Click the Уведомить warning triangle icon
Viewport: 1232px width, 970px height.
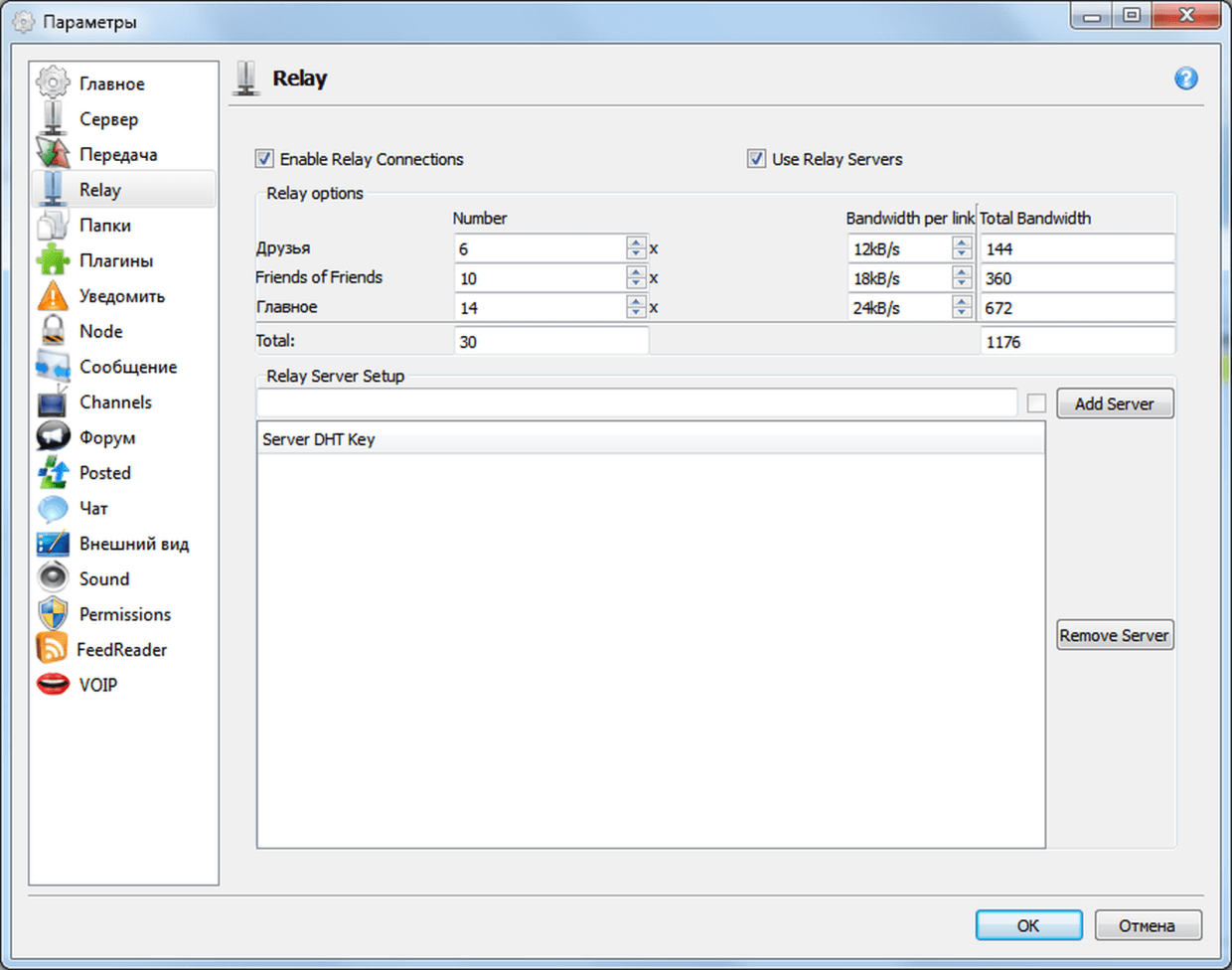point(53,296)
